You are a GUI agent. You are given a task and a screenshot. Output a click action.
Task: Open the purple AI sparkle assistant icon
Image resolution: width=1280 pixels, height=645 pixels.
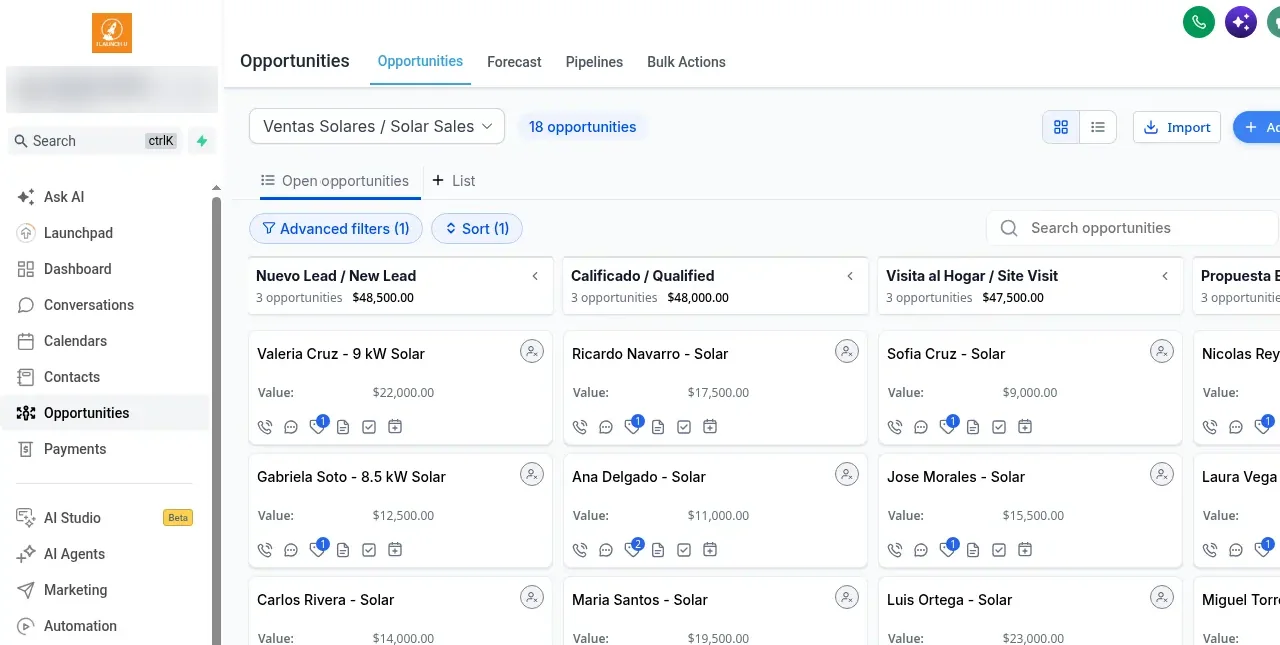[x=1241, y=22]
